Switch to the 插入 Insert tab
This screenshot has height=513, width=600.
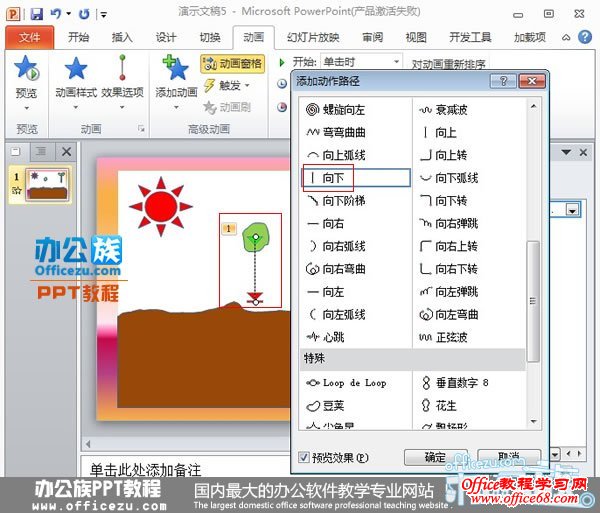tap(122, 37)
